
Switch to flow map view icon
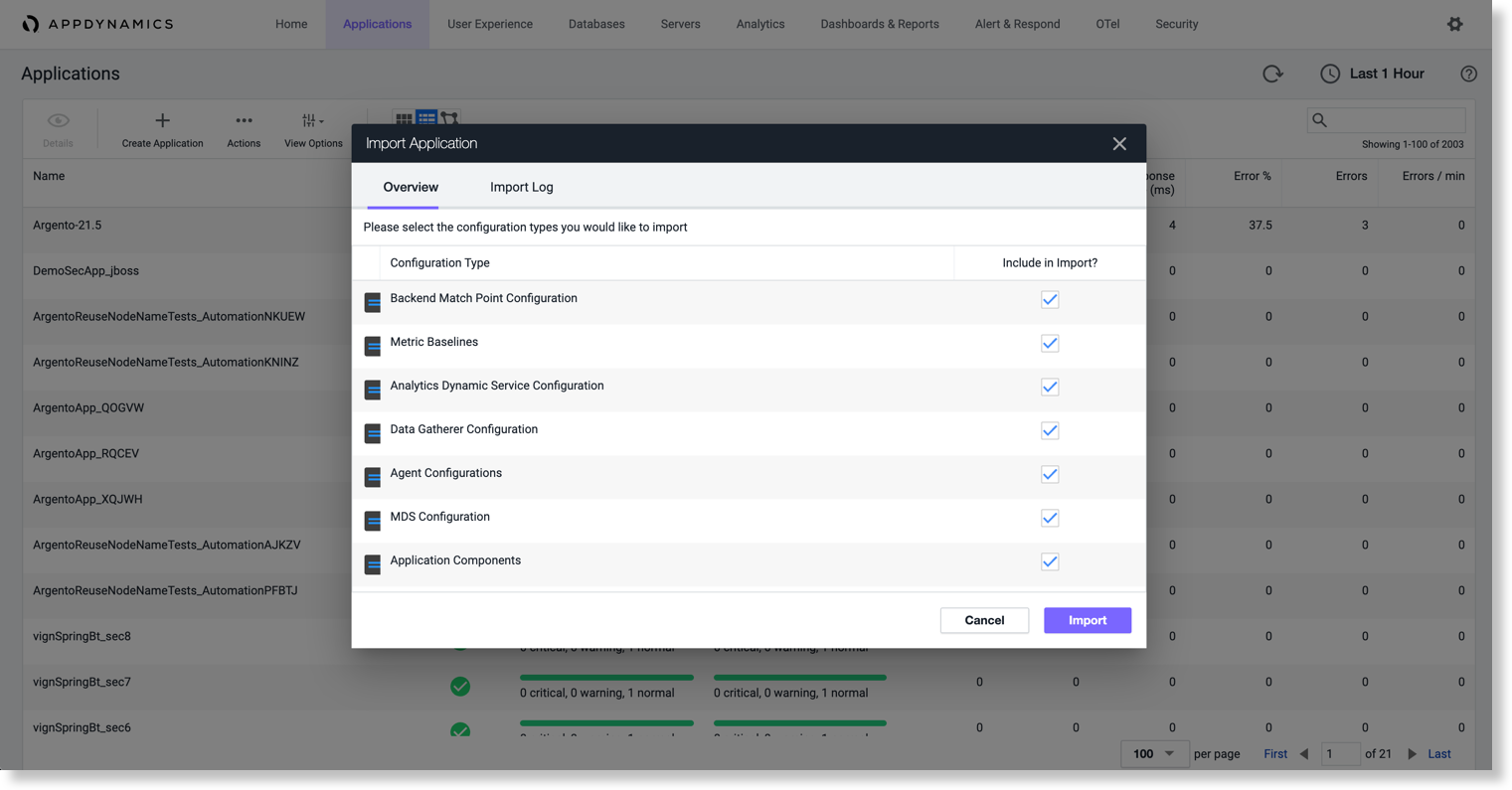(x=449, y=119)
